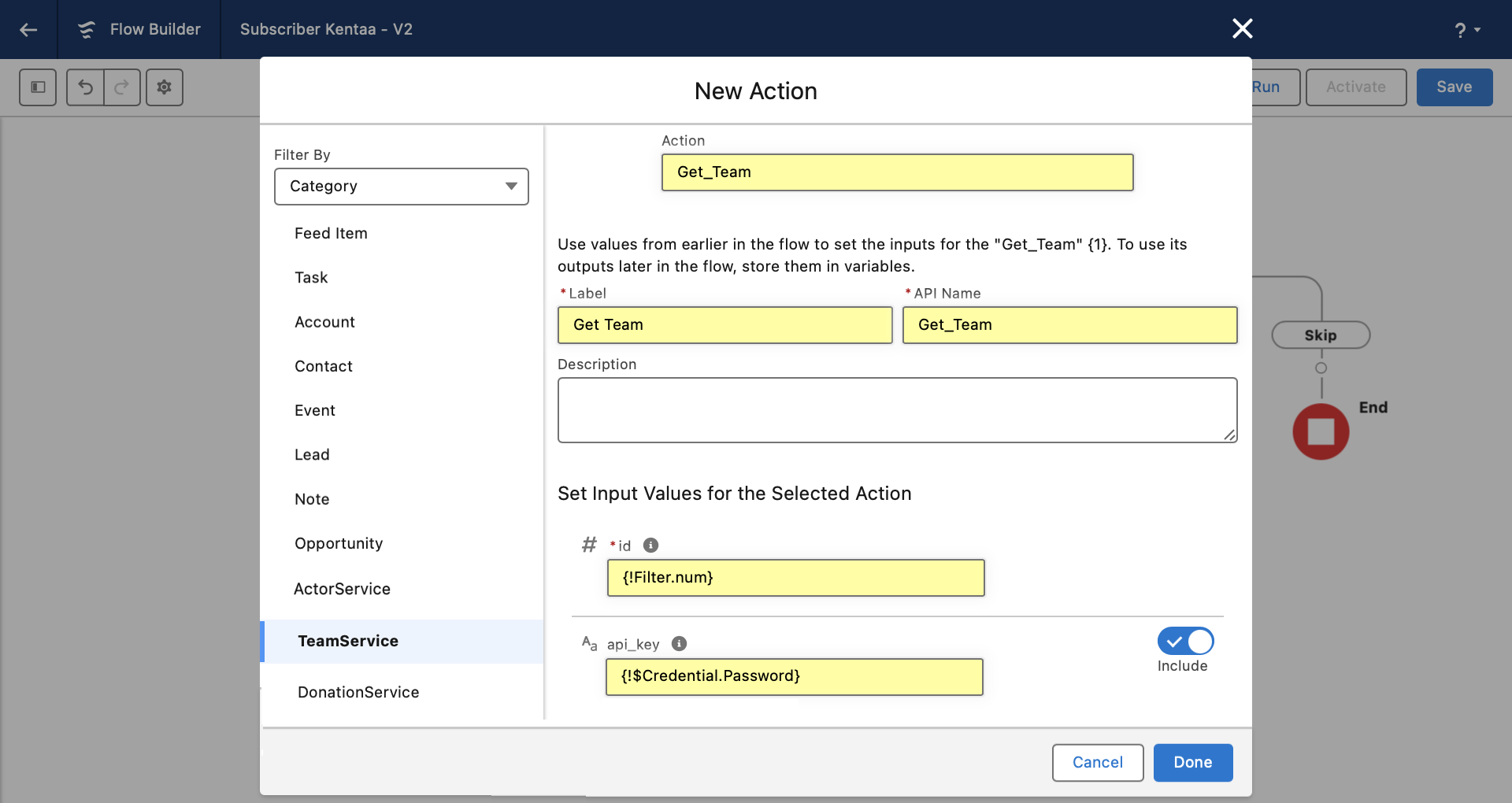Click the undo arrow icon

85,87
